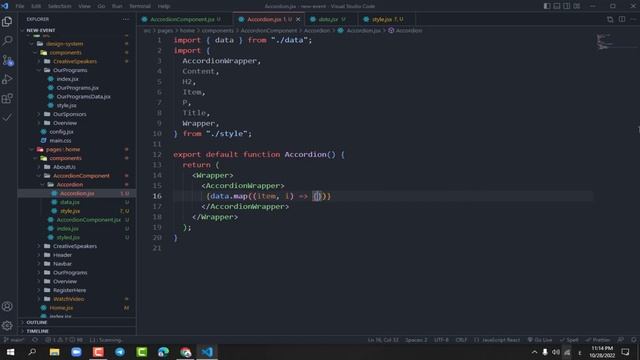Click the notifications bell in status bar
The width and height of the screenshot is (640, 360).
[633, 340]
